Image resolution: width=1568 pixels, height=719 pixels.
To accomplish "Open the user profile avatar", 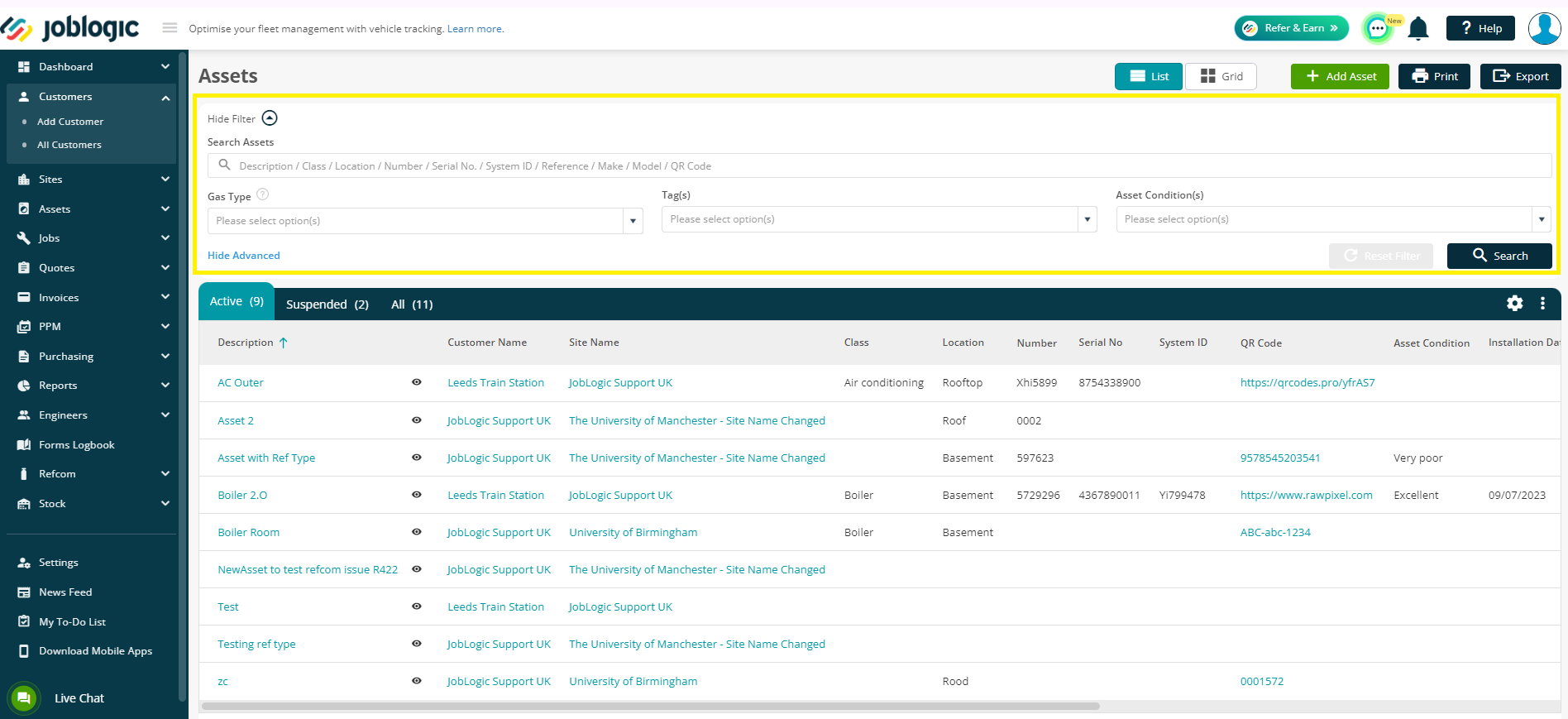I will 1544,28.
